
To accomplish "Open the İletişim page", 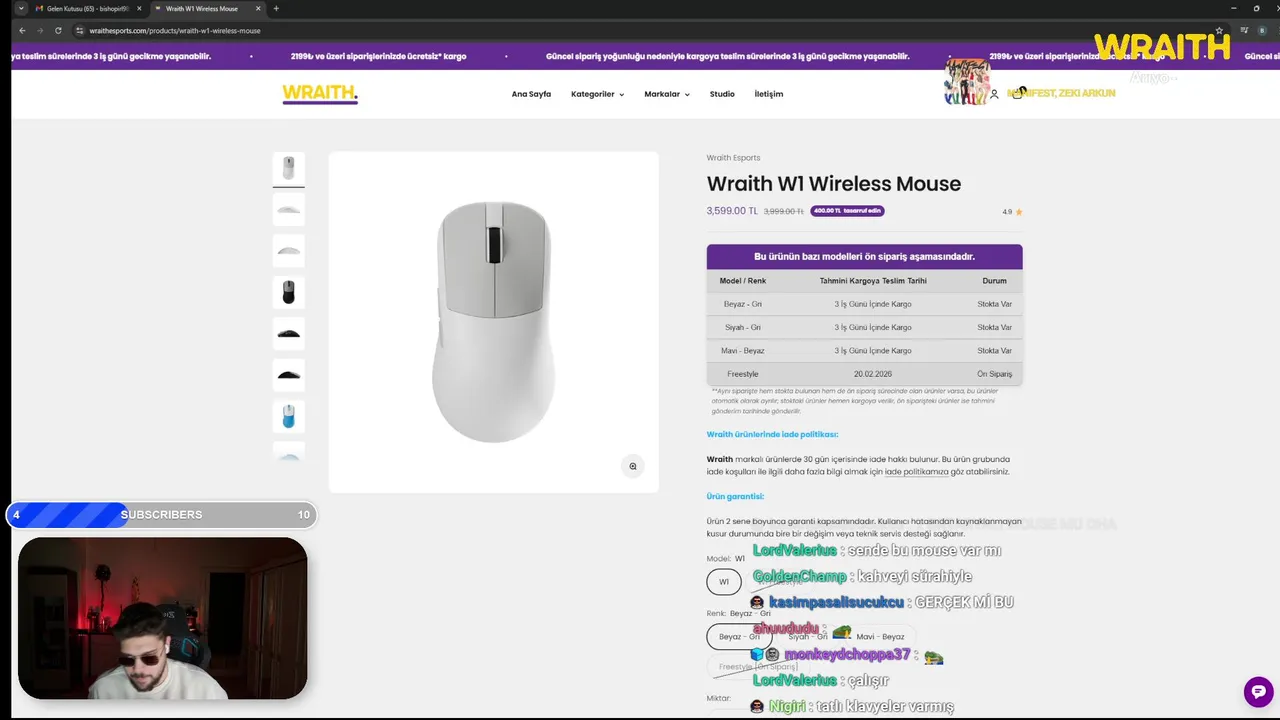I will pyautogui.click(x=768, y=94).
